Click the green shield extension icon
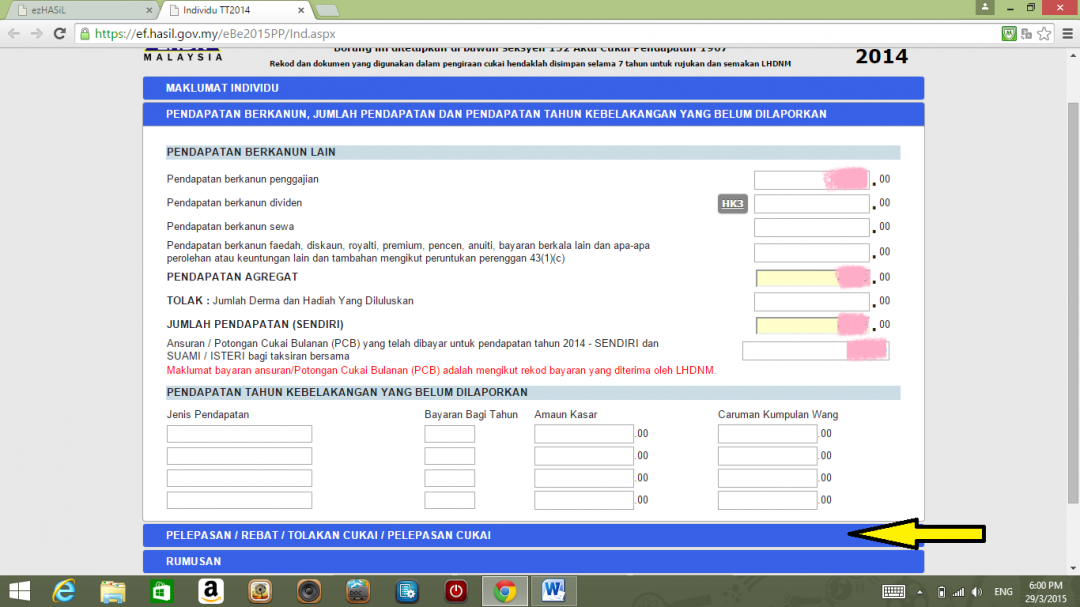The width and height of the screenshot is (1080, 607). pos(1008,34)
